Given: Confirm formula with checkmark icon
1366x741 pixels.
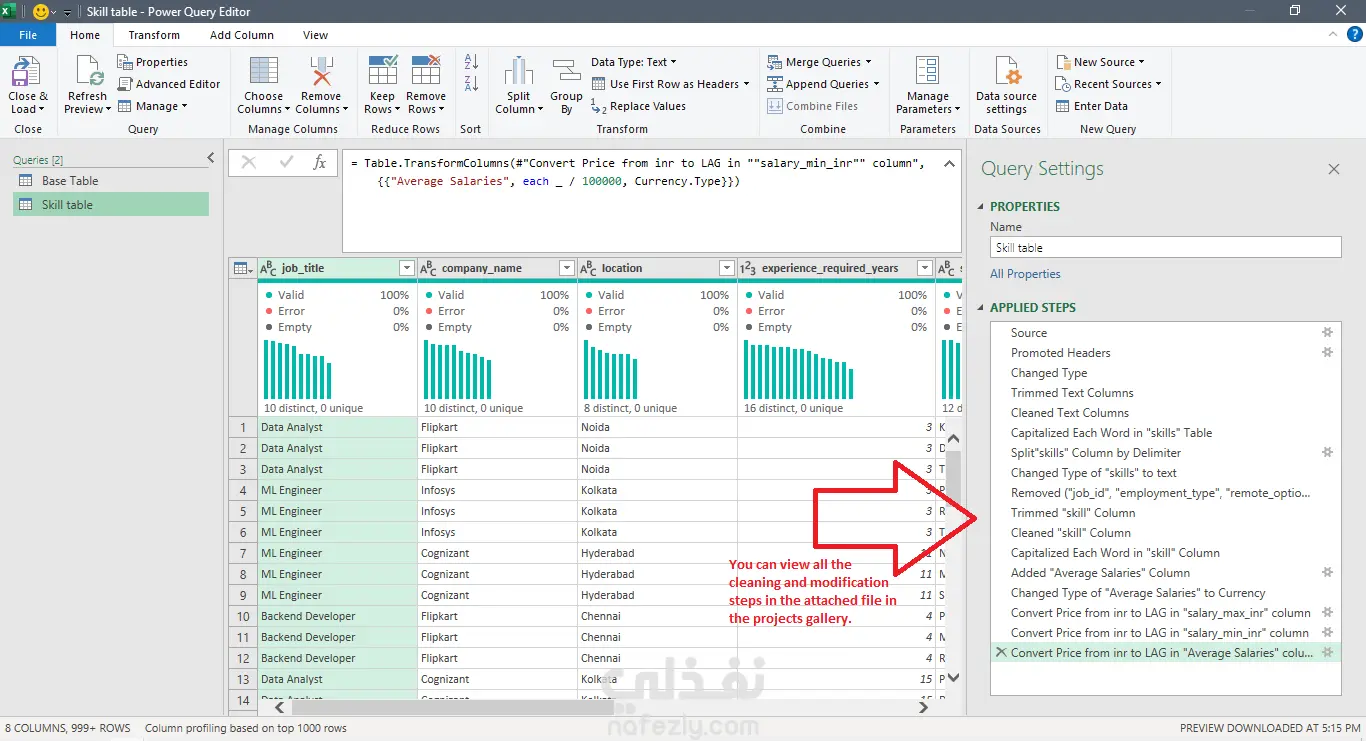Looking at the screenshot, I should (x=286, y=162).
